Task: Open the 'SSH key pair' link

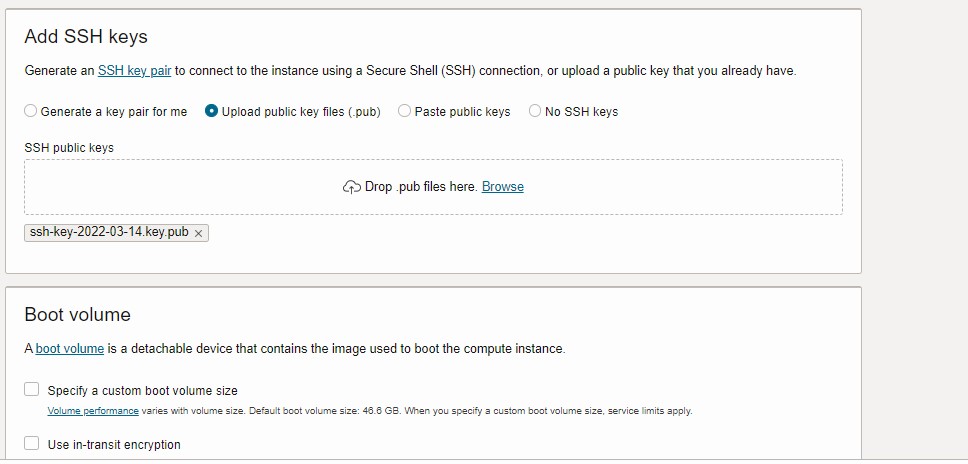Action: (x=134, y=71)
